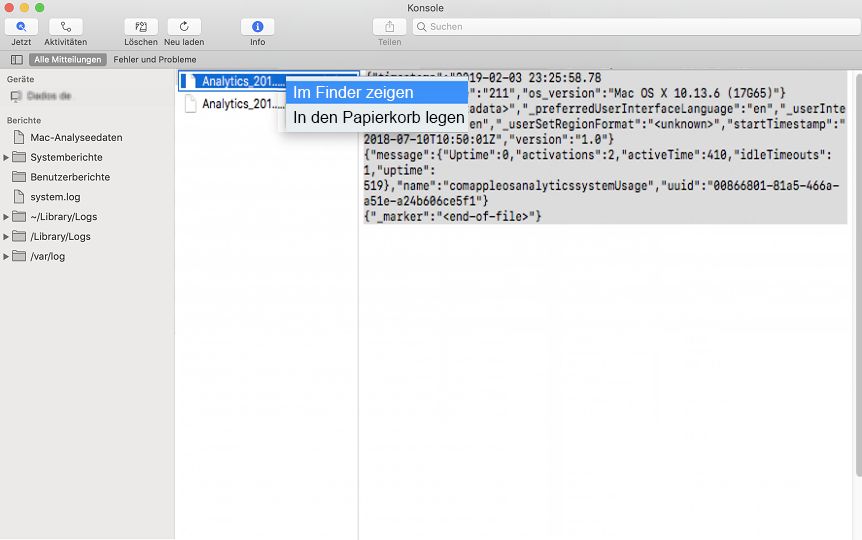862x540 pixels.
Task: Click the system.log document icon
Action: click(19, 196)
